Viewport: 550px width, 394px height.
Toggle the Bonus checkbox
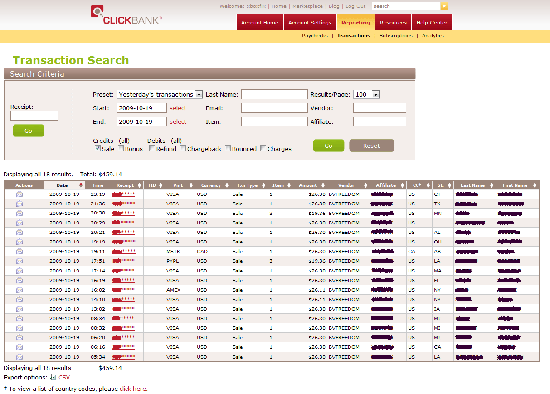tap(121, 148)
